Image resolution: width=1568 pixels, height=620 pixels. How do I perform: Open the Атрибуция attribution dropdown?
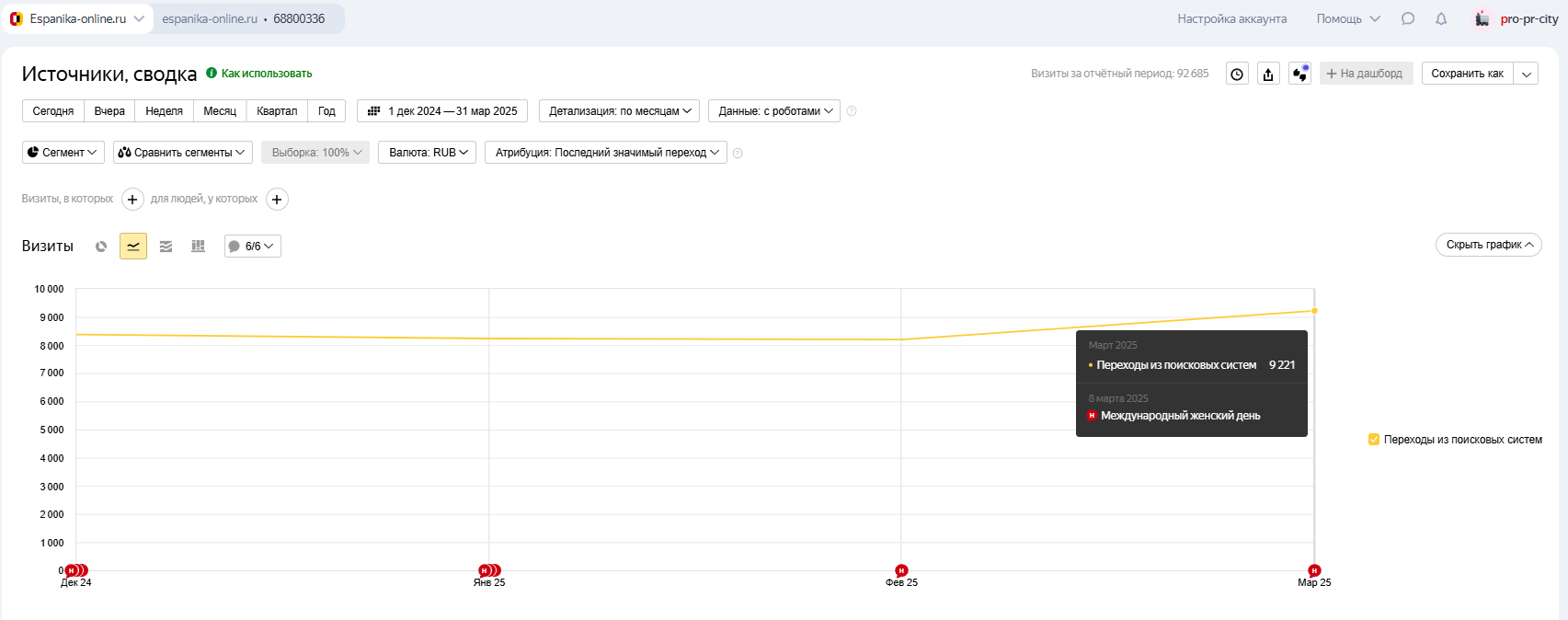pyautogui.click(x=605, y=153)
